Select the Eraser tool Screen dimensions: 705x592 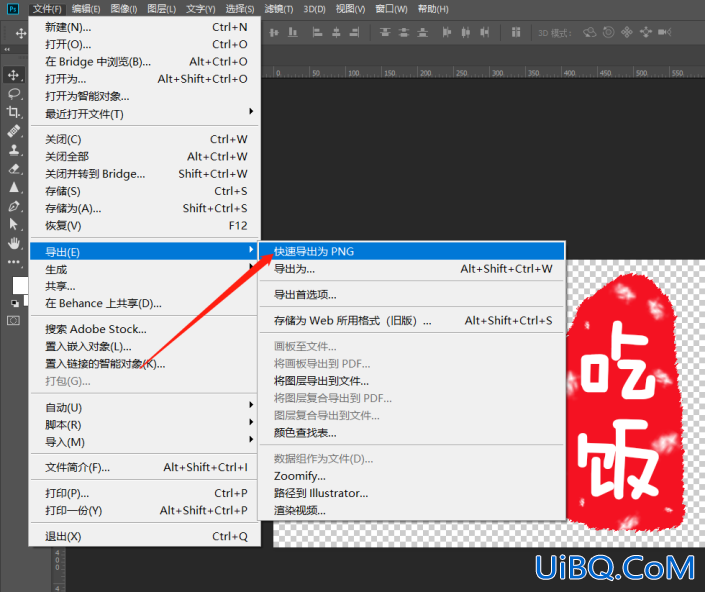[x=14, y=169]
